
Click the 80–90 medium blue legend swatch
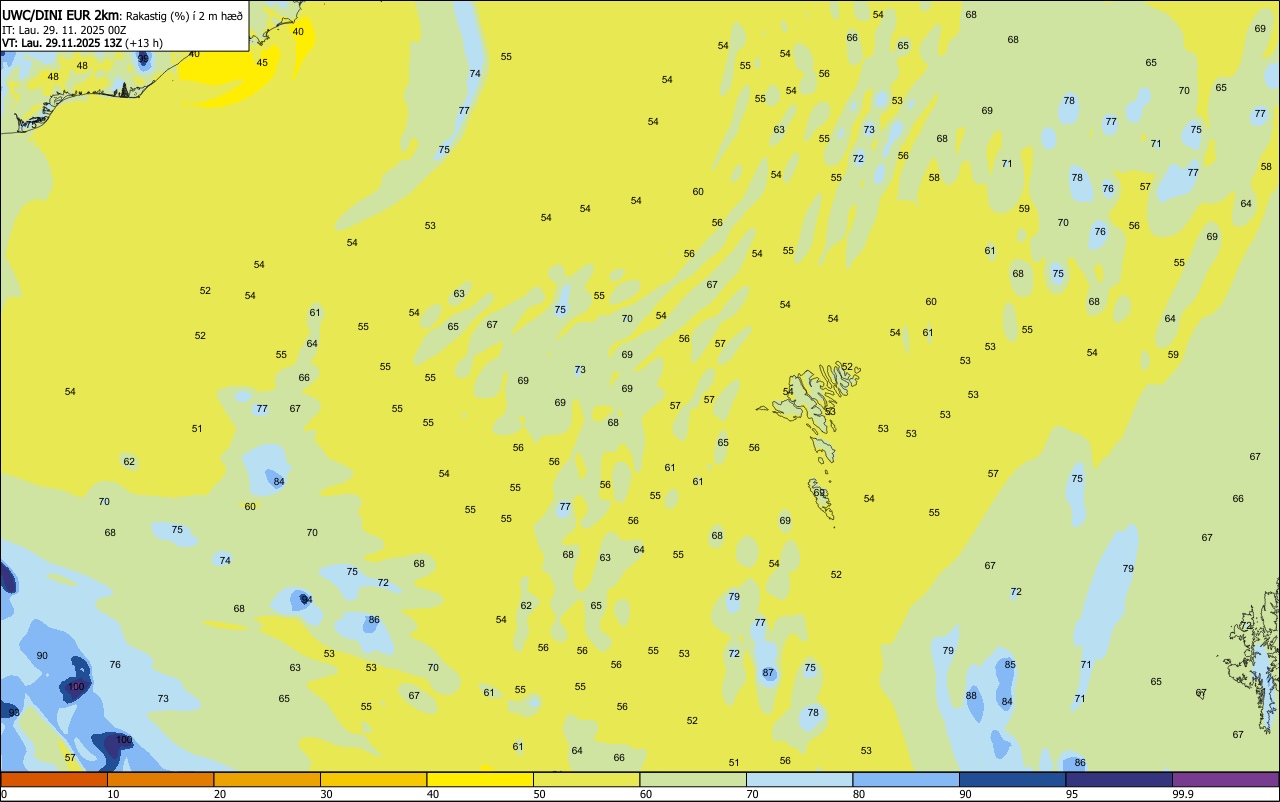906,779
